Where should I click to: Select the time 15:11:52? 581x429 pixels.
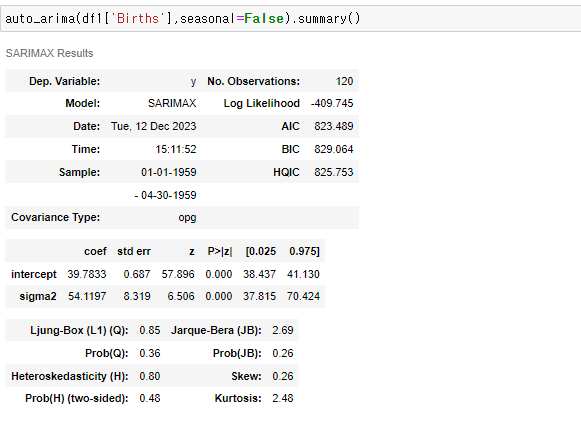pos(176,149)
